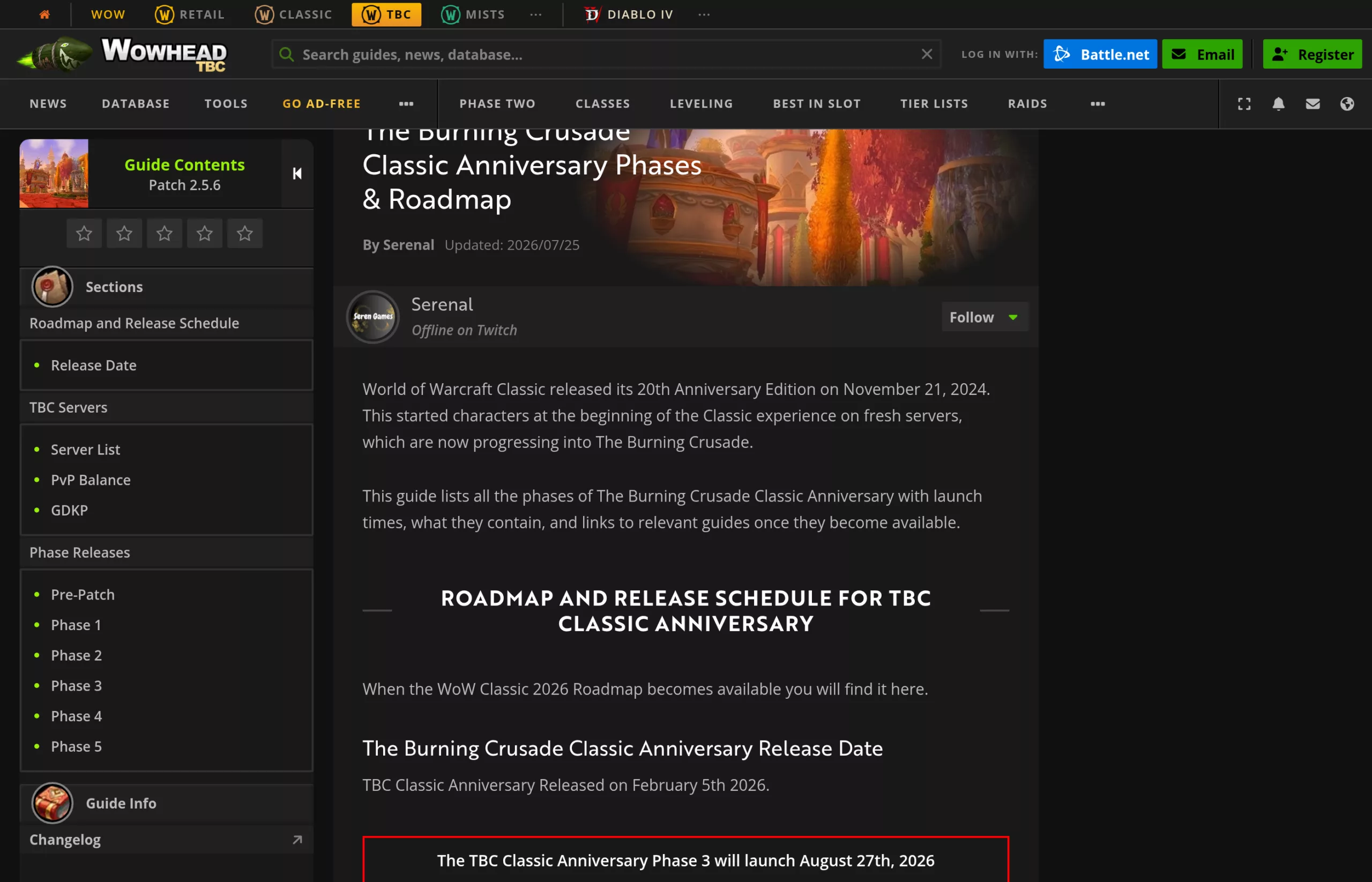Click the WoW label in the top bar
Image resolution: width=1372 pixels, height=882 pixels.
point(108,14)
